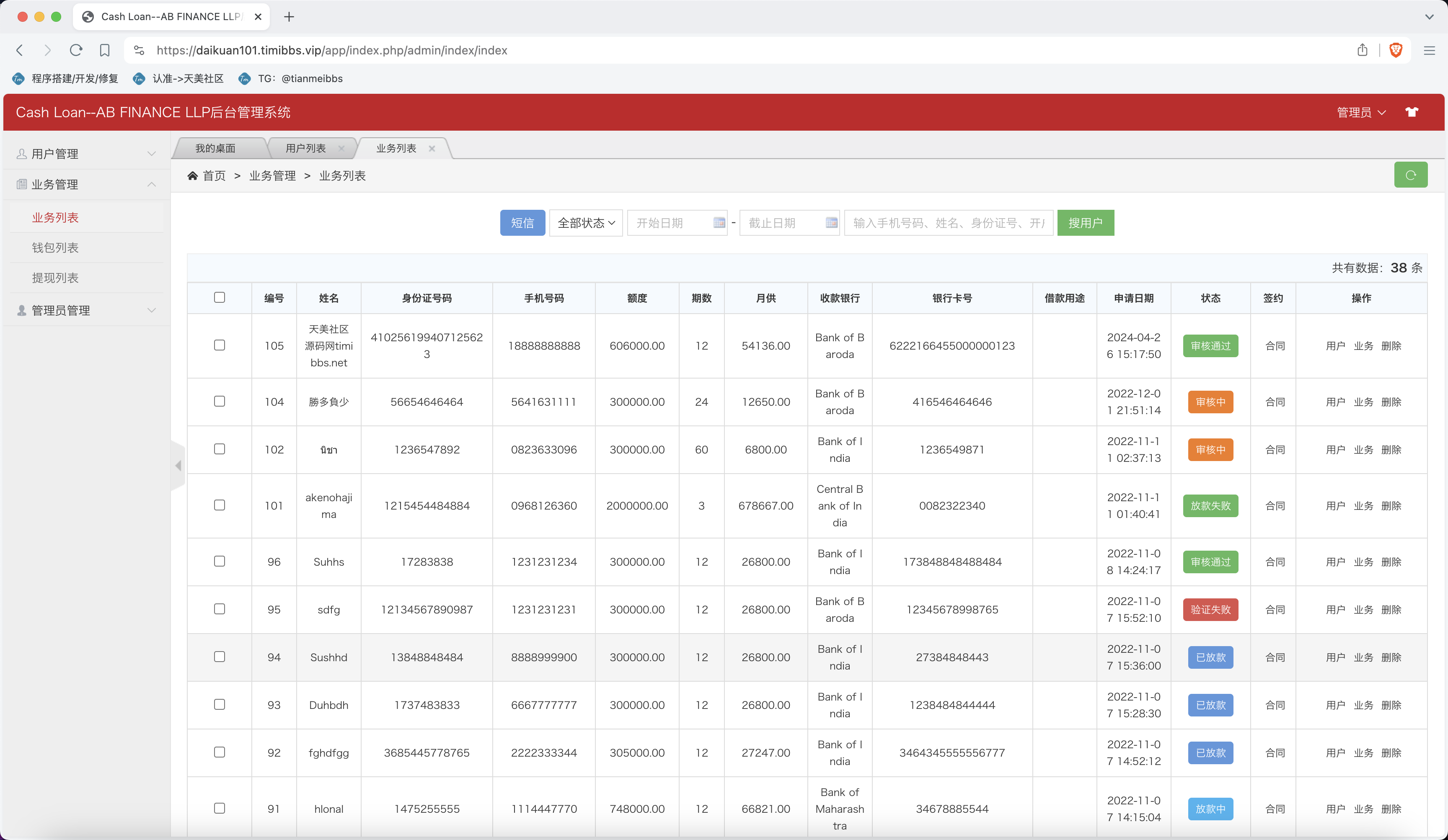Click 放款中 status of row 91

1211,809
